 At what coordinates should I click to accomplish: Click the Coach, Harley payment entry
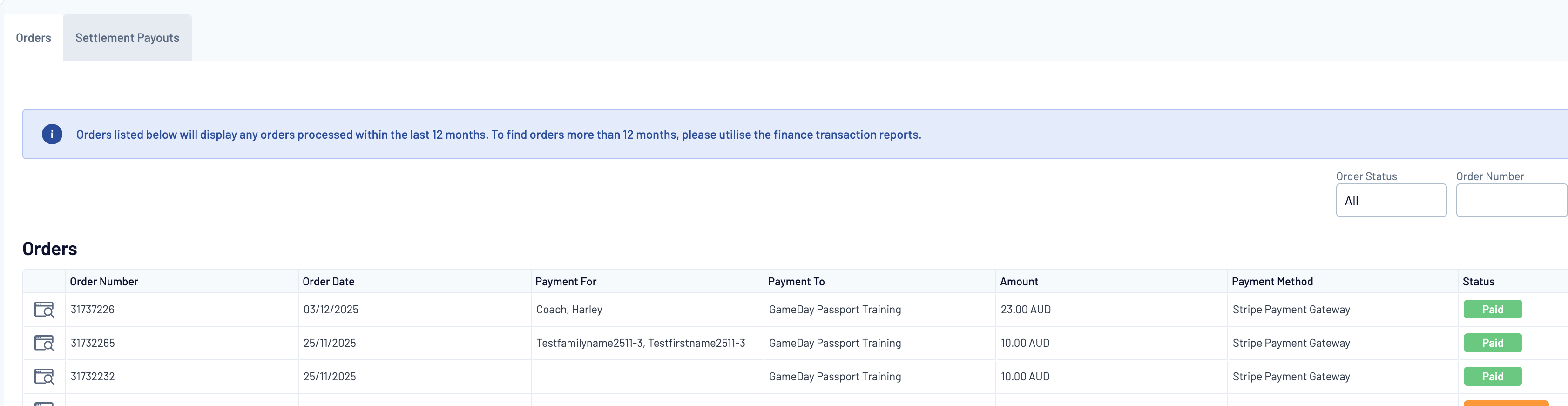(569, 310)
